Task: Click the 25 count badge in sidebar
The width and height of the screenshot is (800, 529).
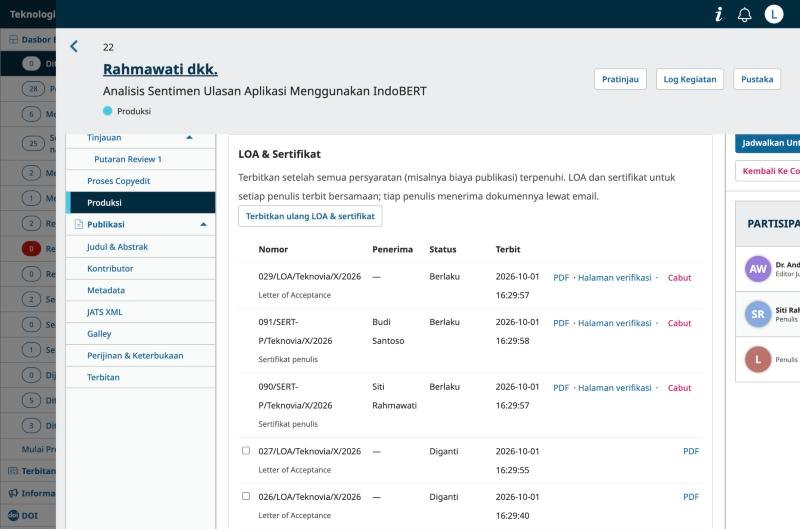Action: [x=33, y=143]
